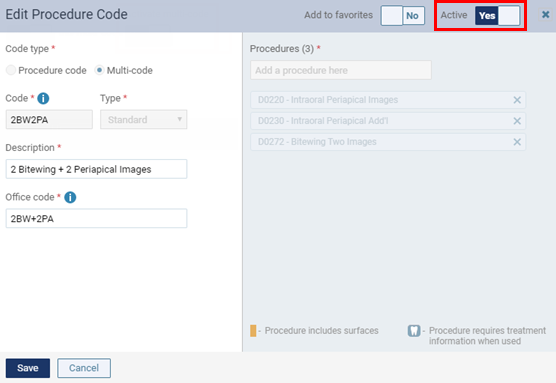Image resolution: width=556 pixels, height=383 pixels.
Task: Click into the Description text field
Action: click(x=96, y=169)
